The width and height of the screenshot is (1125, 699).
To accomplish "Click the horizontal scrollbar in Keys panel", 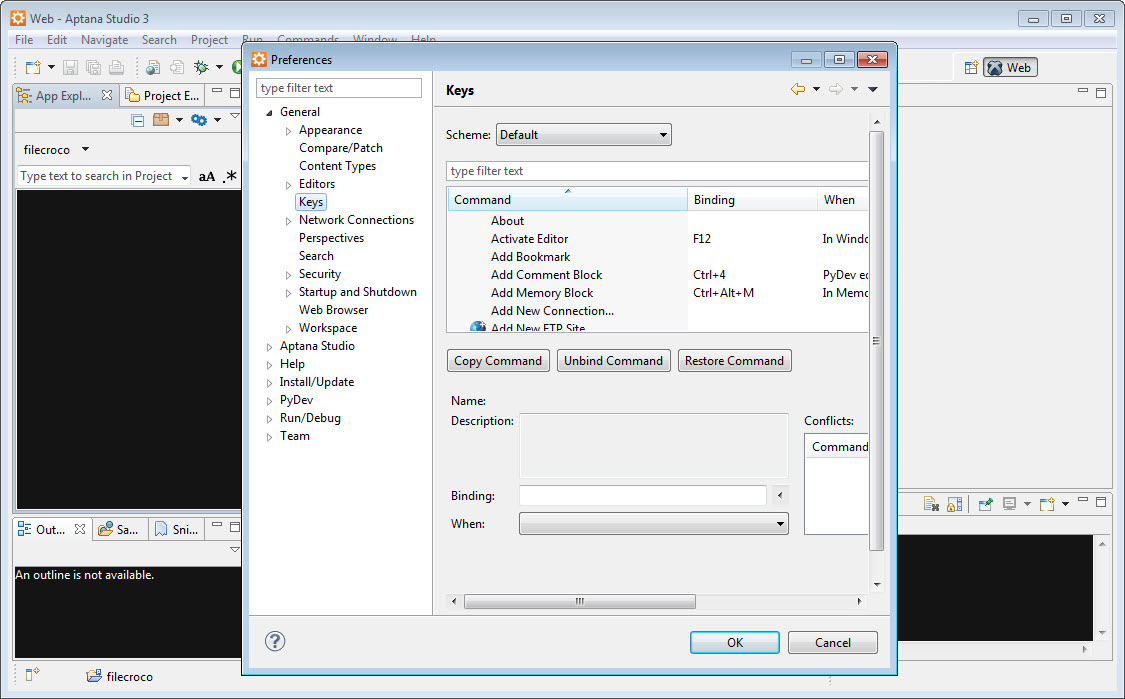I will tap(579, 602).
